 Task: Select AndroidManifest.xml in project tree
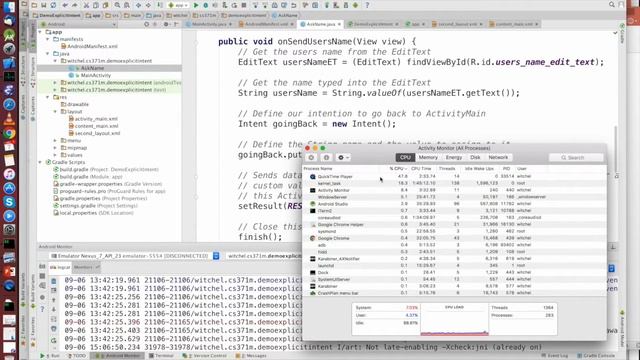coord(89,47)
